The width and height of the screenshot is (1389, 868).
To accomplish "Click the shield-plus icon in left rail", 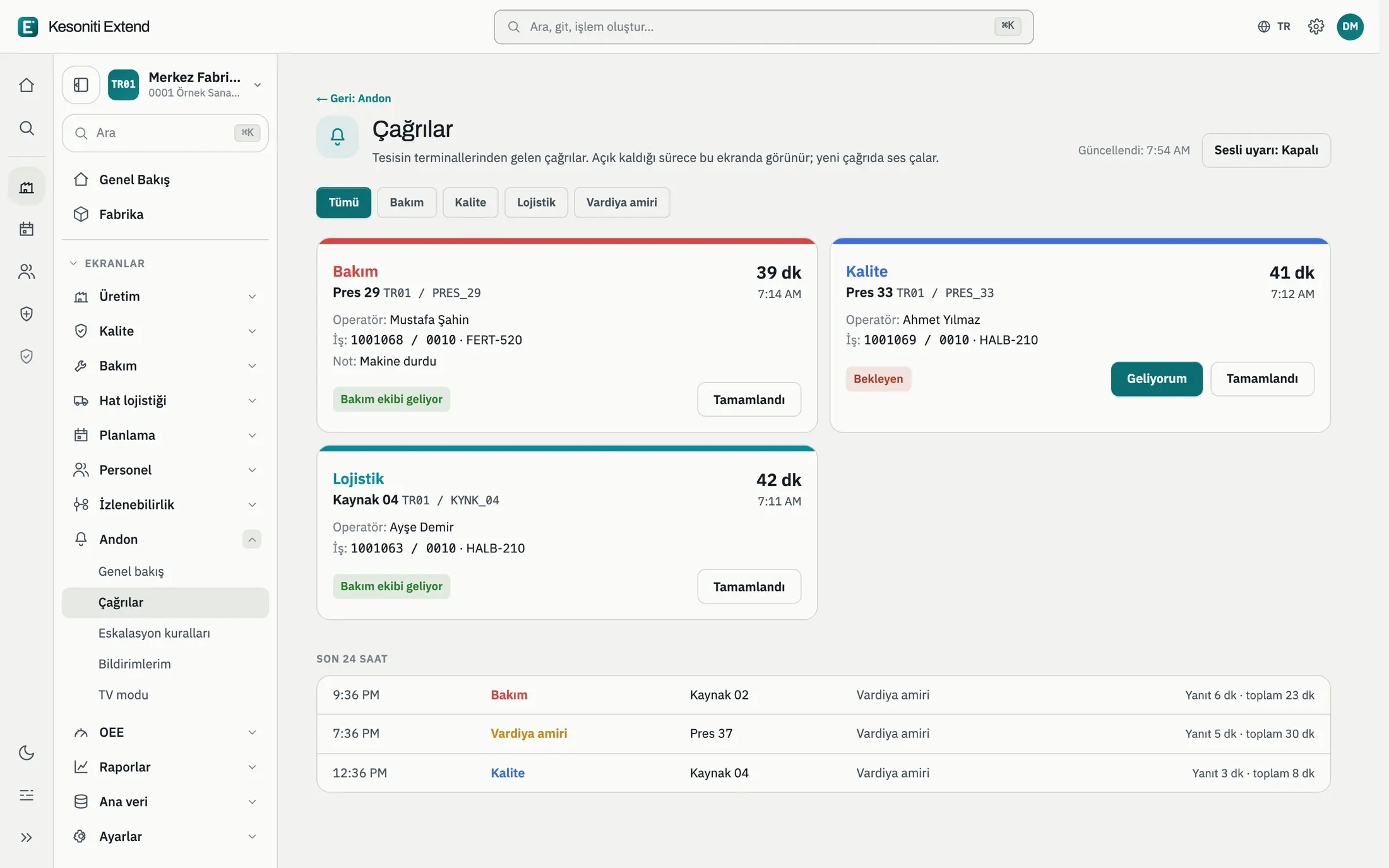I will (x=27, y=314).
